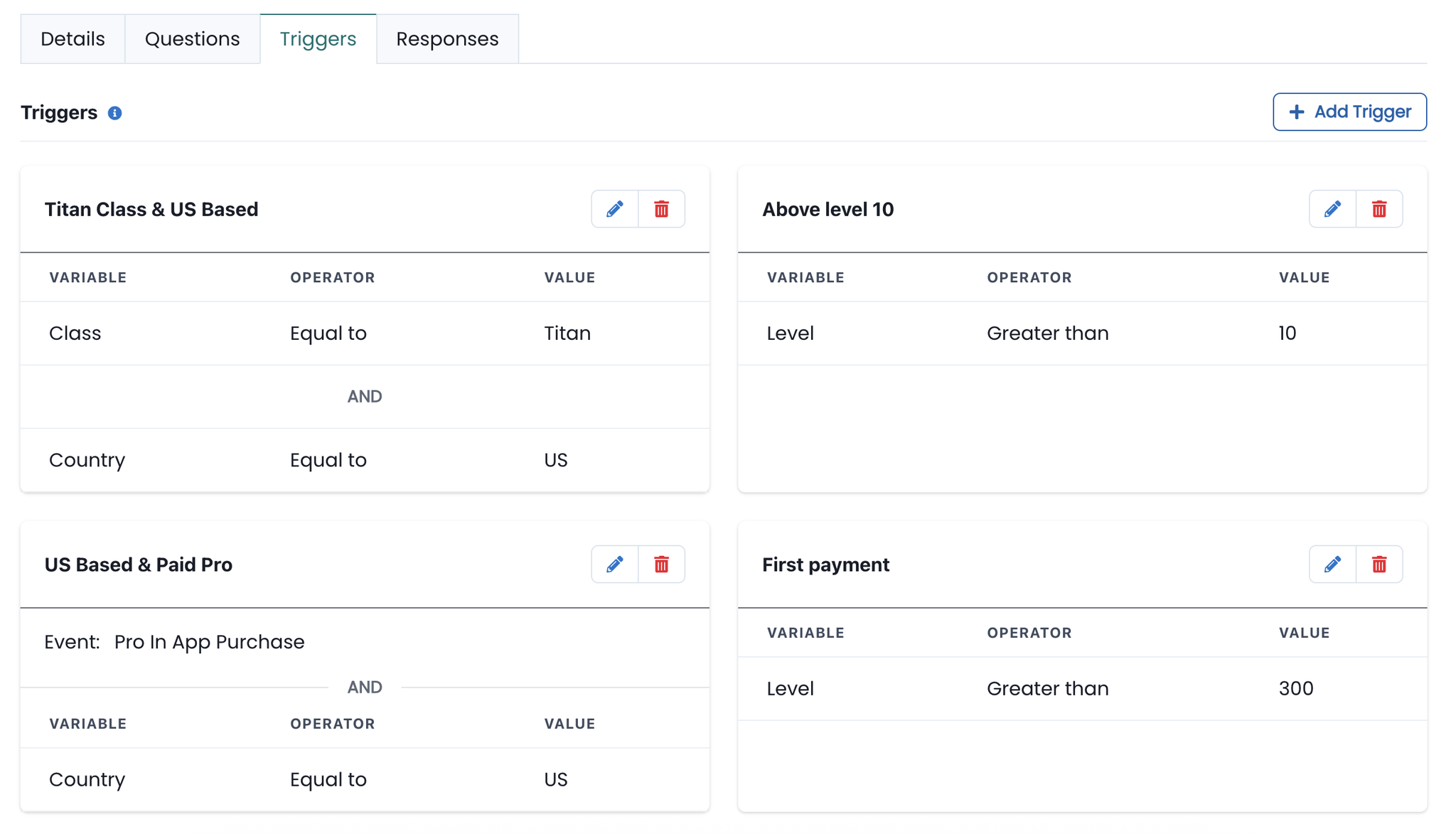Open the Details tab
Viewport: 1456px width, 834px height.
73,39
